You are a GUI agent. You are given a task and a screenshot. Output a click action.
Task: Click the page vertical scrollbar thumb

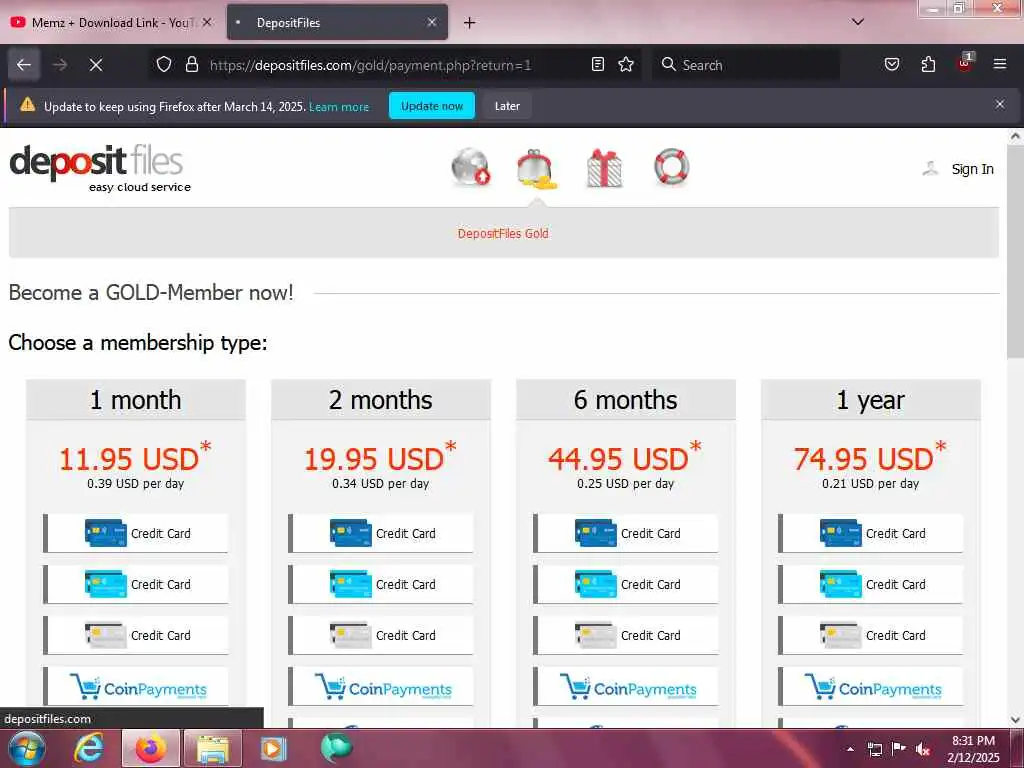1014,252
